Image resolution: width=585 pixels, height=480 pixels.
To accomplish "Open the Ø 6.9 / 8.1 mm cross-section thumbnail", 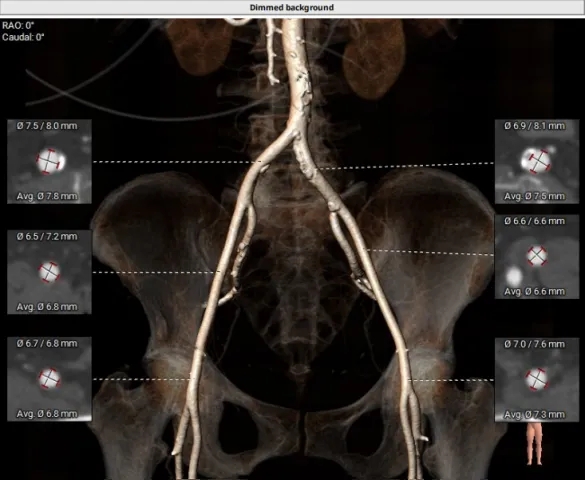I will (536, 161).
